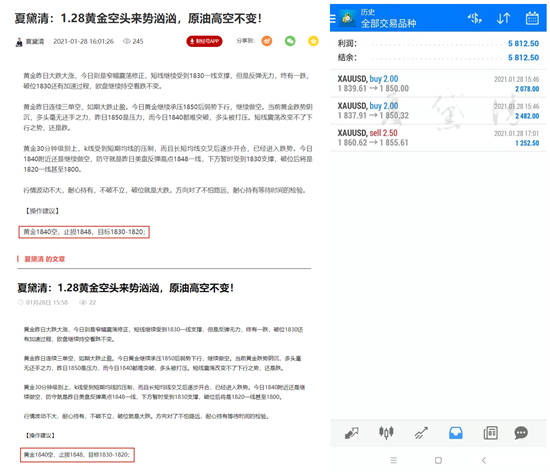Tap the Android recent apps button
The width and height of the screenshot is (550, 476).
394,460
